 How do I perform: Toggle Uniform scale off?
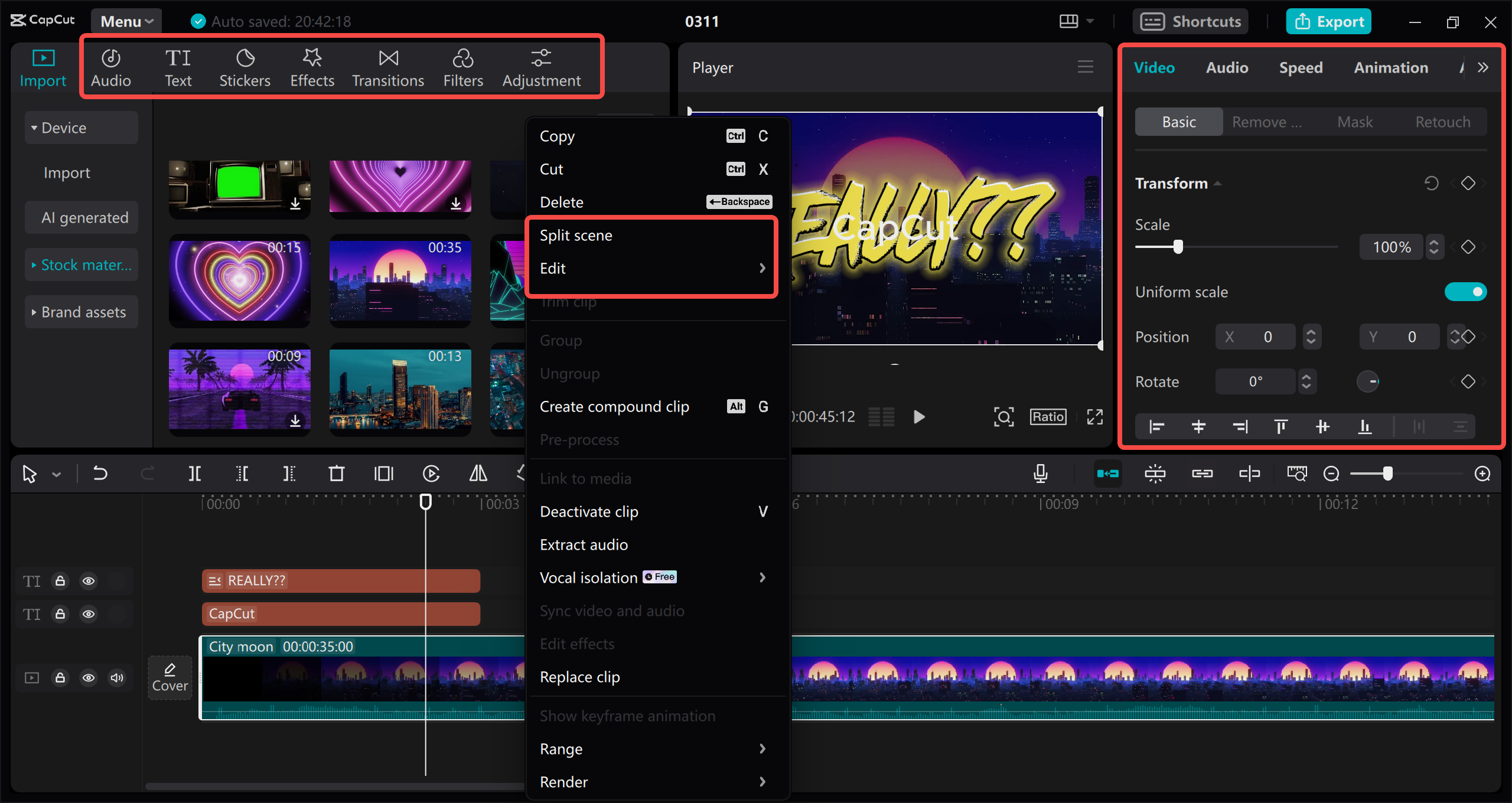1466,291
